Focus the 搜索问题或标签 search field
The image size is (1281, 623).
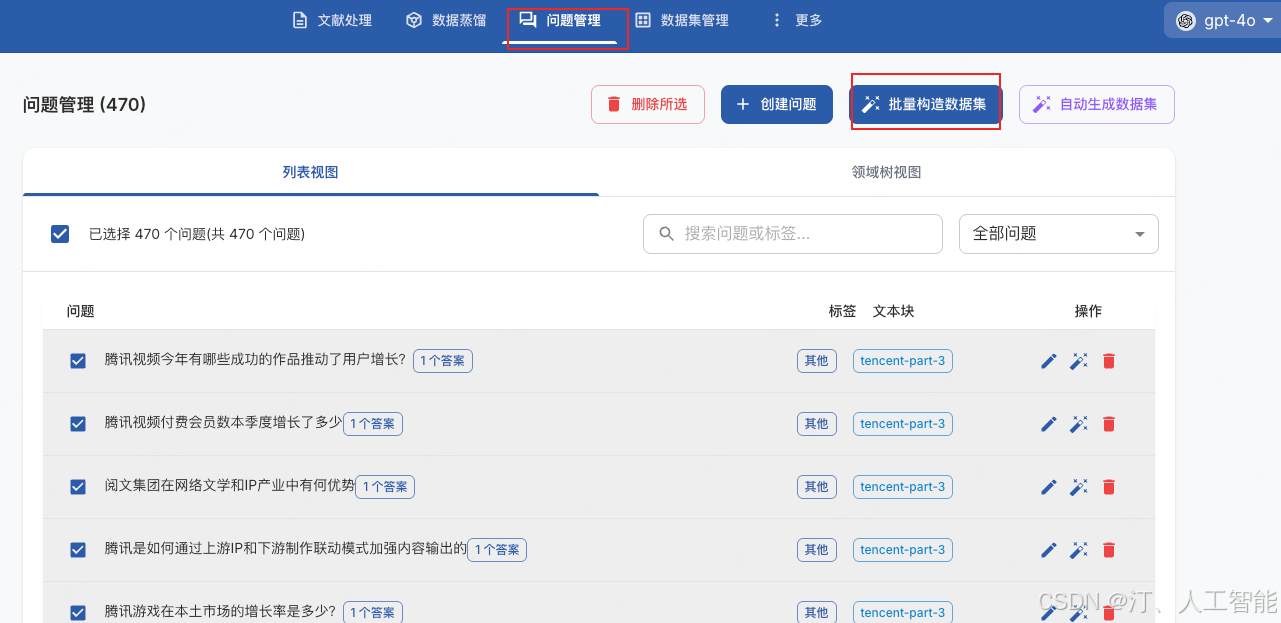[x=793, y=233]
